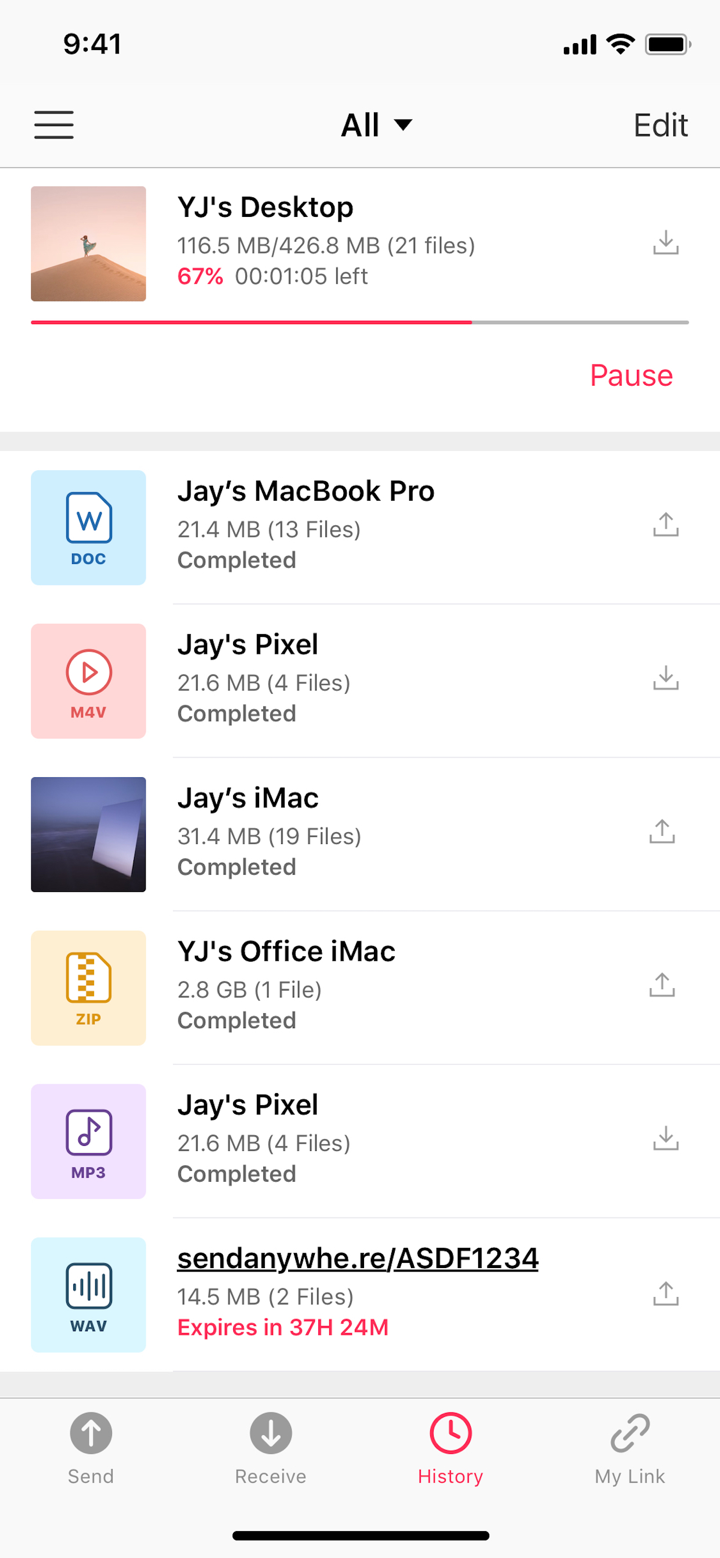Enter Edit mode for transfer list

pos(660,124)
